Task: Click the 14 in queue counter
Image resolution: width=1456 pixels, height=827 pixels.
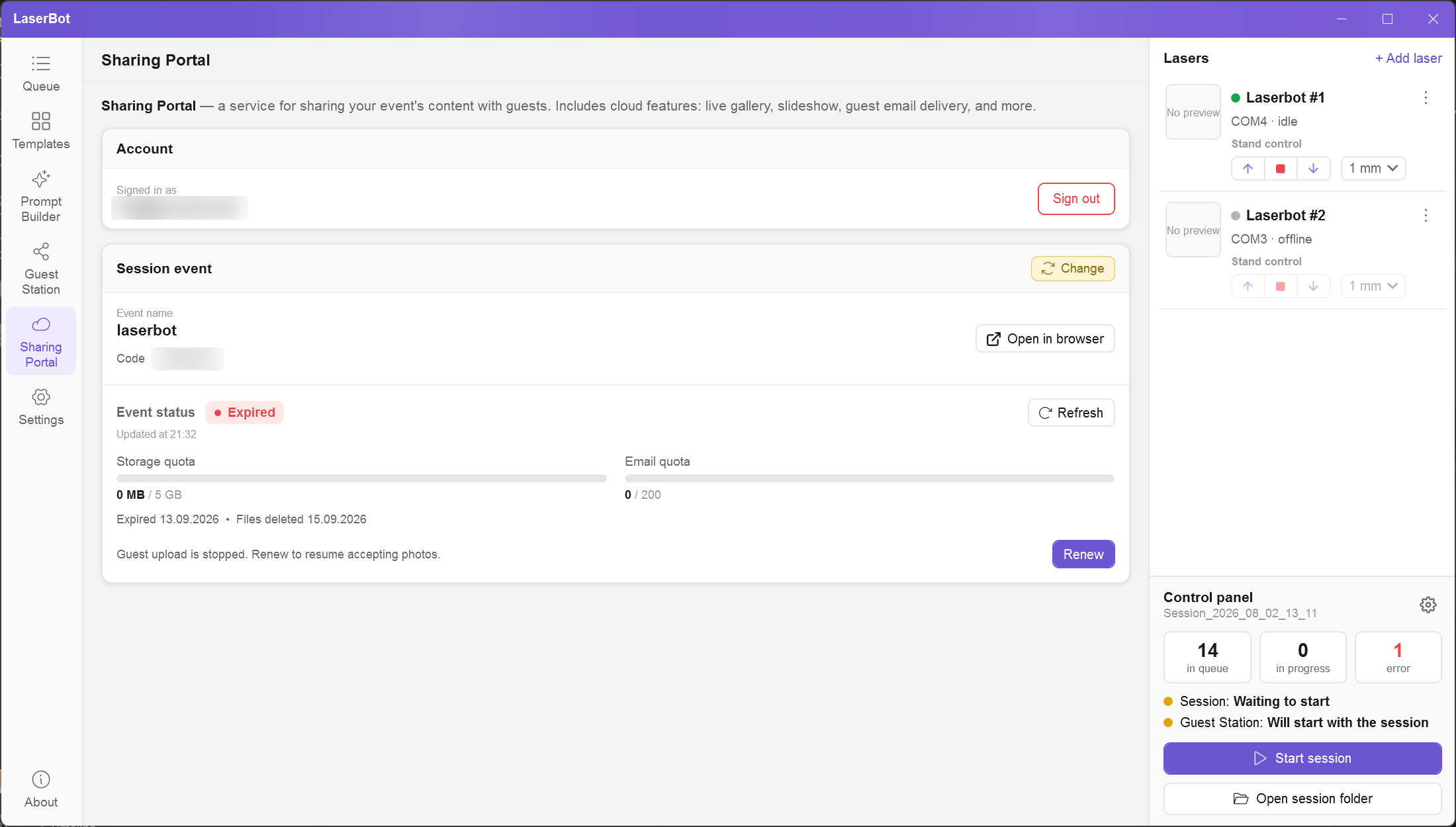Action: (x=1207, y=657)
